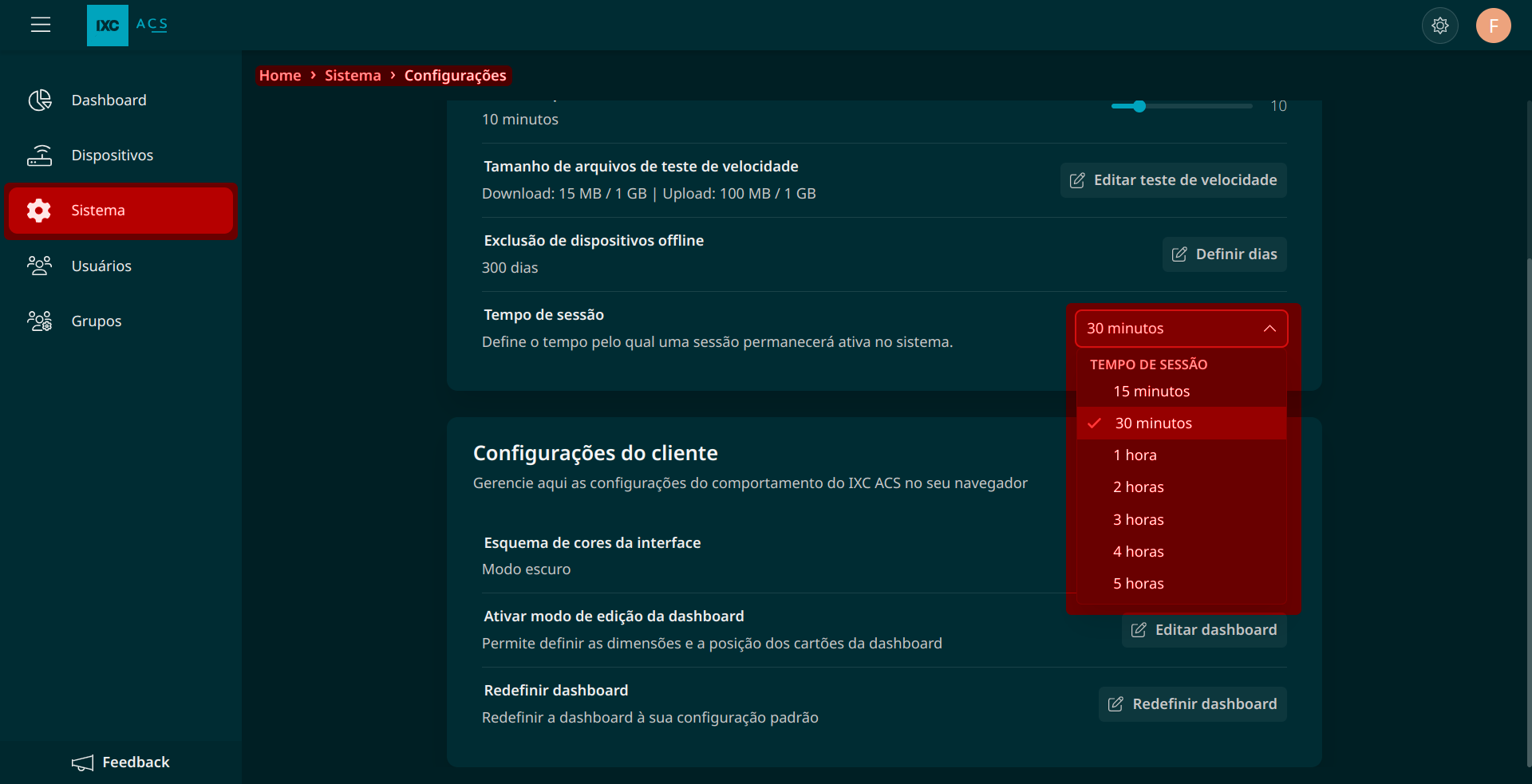Click Redefinir dashboard button
Image resolution: width=1532 pixels, height=784 pixels.
click(x=1192, y=704)
